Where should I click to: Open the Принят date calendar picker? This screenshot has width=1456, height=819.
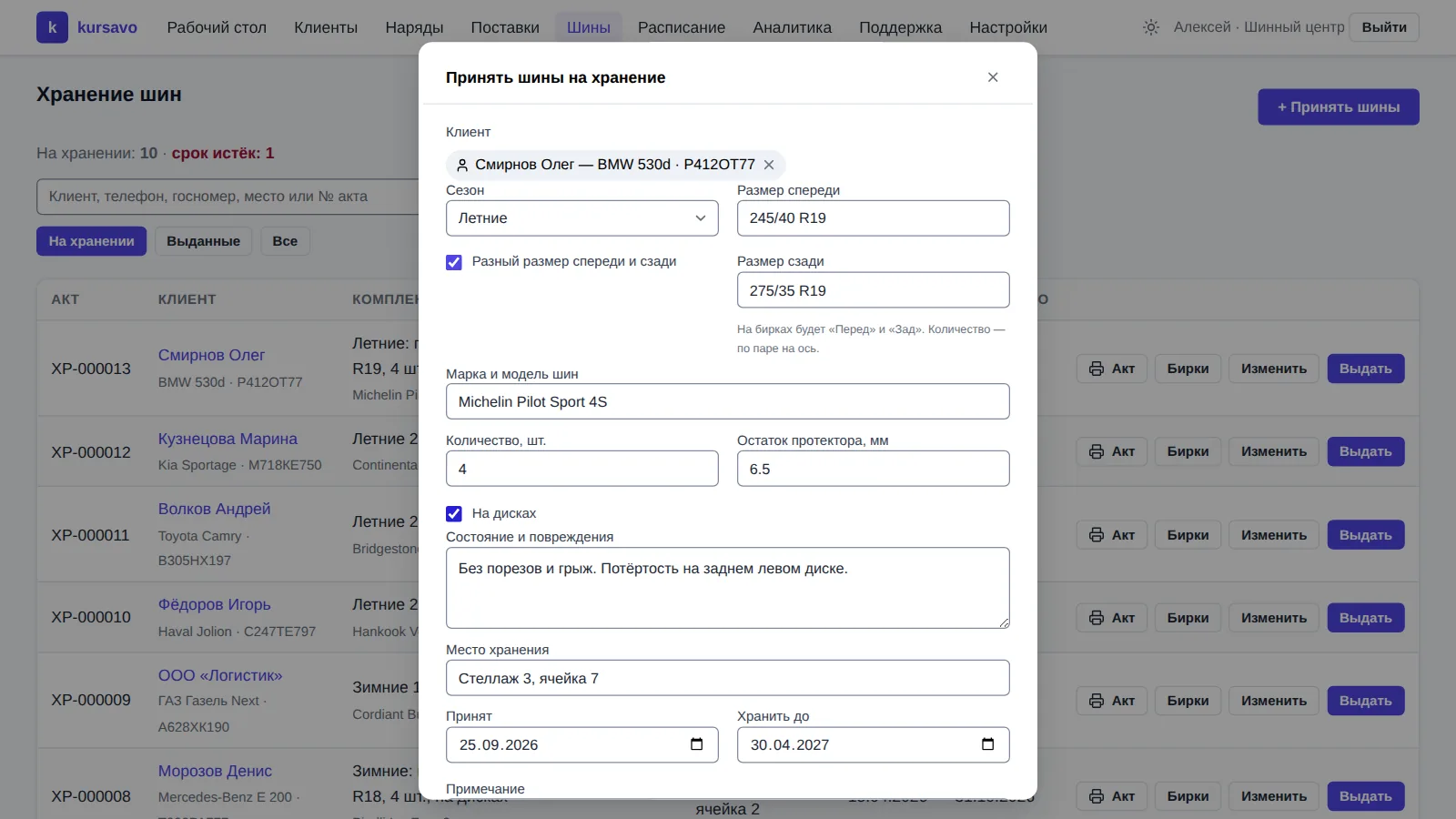(x=697, y=744)
